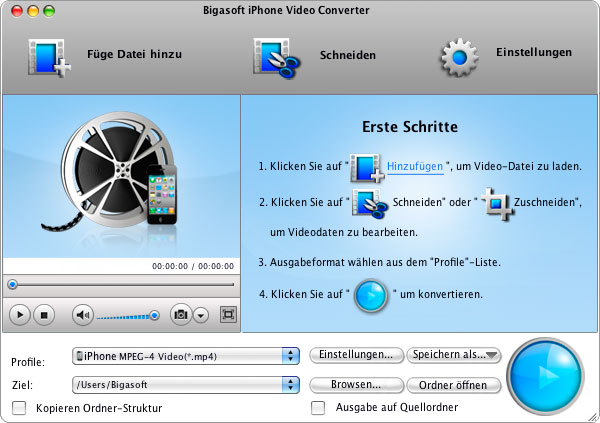Click the Füge Datei hinzu label
This screenshot has height=423, width=600.
pyautogui.click(x=134, y=54)
